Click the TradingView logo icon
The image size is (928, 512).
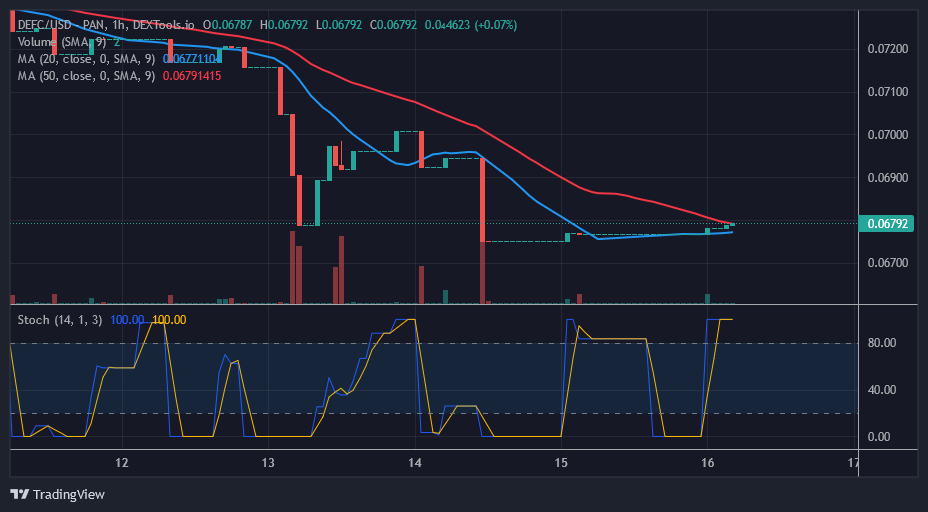20,494
